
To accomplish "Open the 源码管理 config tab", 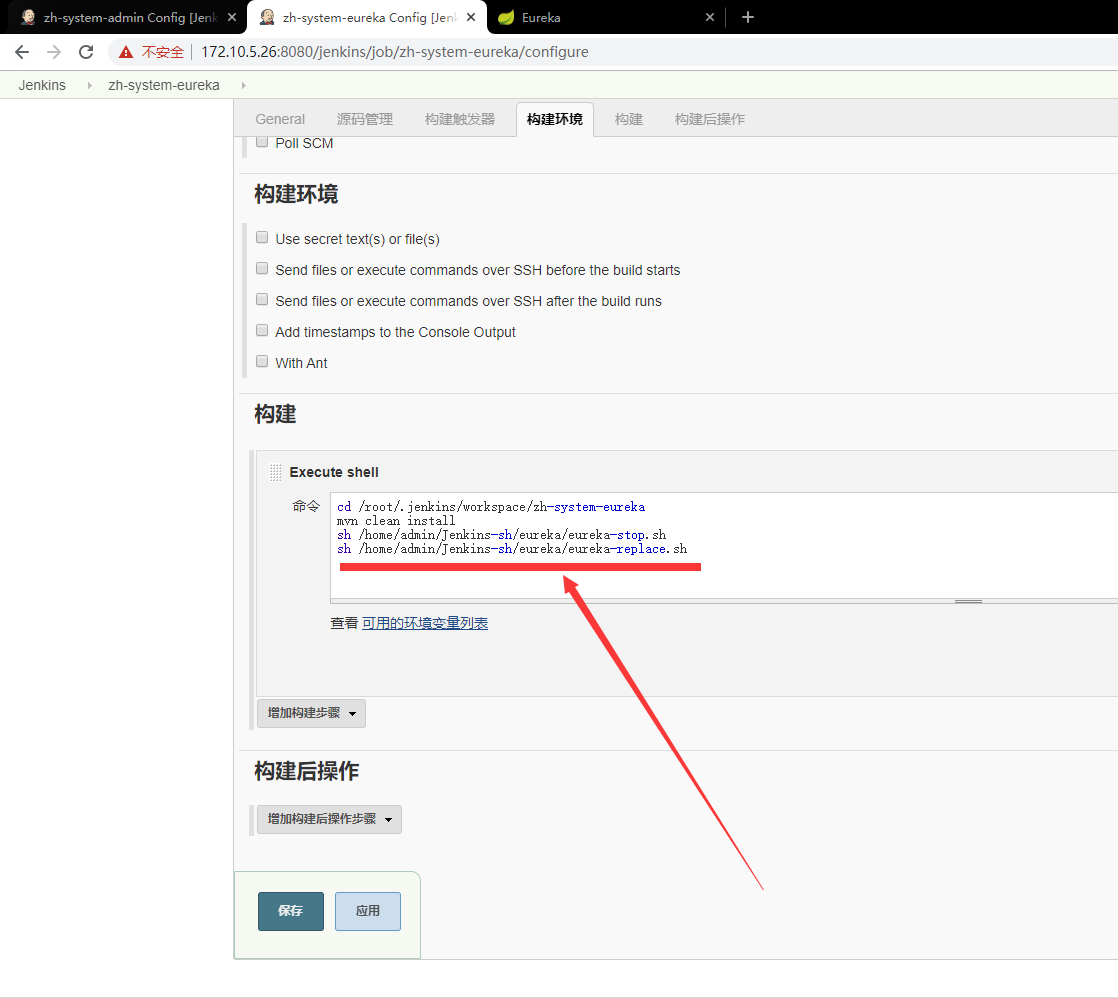I will click(364, 119).
